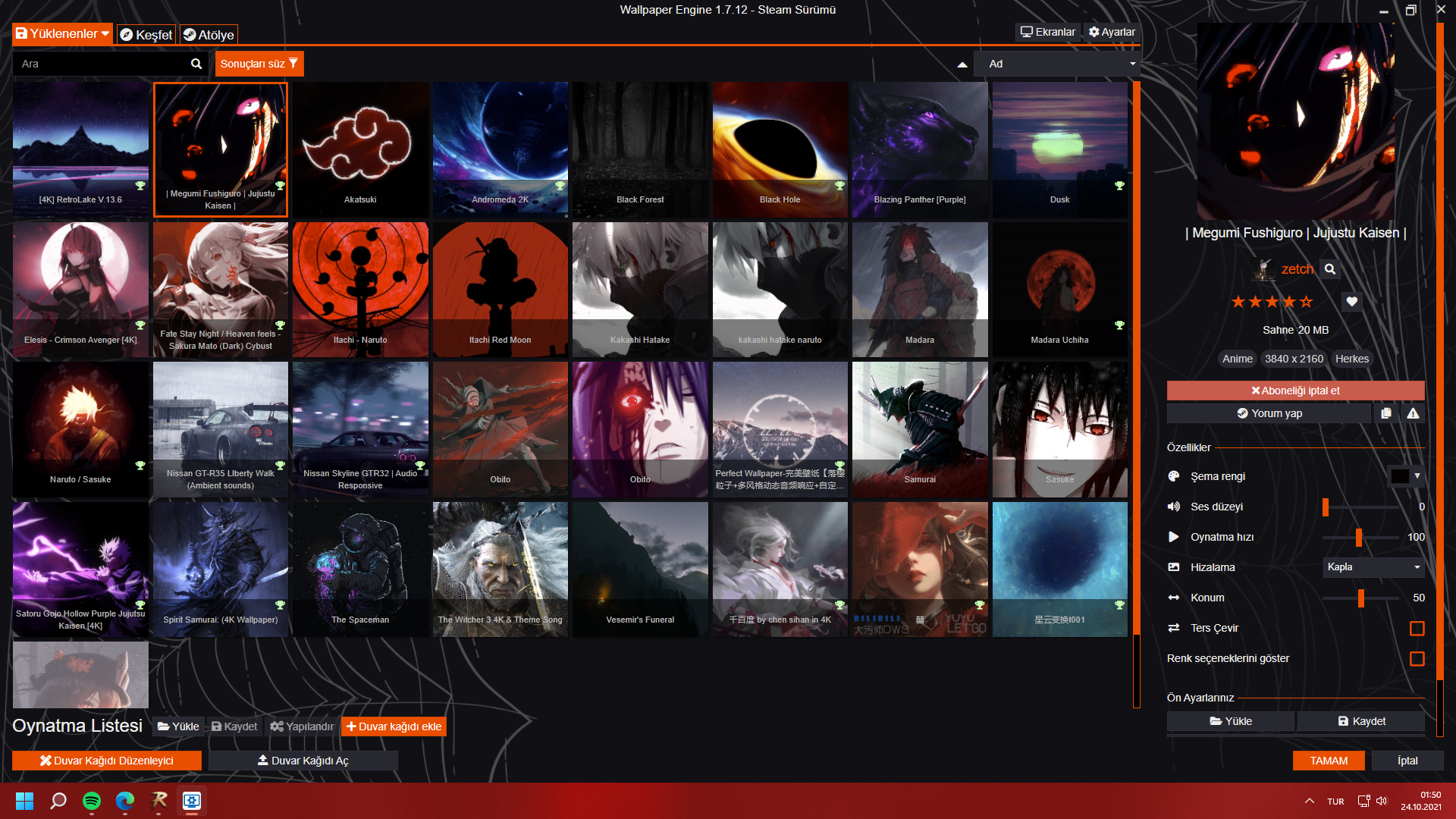1456x819 pixels.
Task: Open Ayarlar gear settings
Action: coord(1112,32)
